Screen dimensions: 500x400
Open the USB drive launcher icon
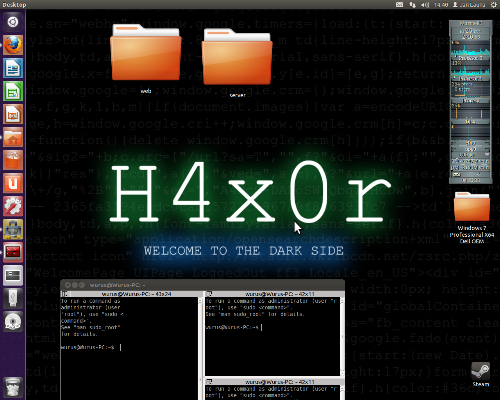coord(13,298)
